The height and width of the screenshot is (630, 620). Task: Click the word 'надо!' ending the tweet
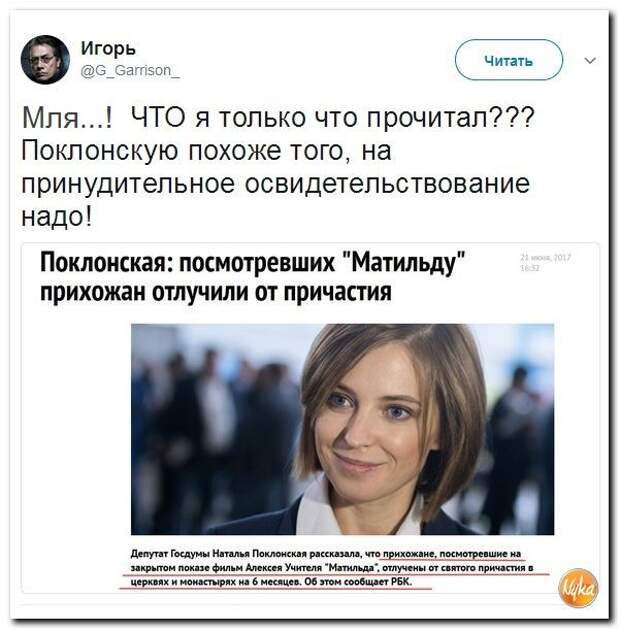(x=57, y=217)
